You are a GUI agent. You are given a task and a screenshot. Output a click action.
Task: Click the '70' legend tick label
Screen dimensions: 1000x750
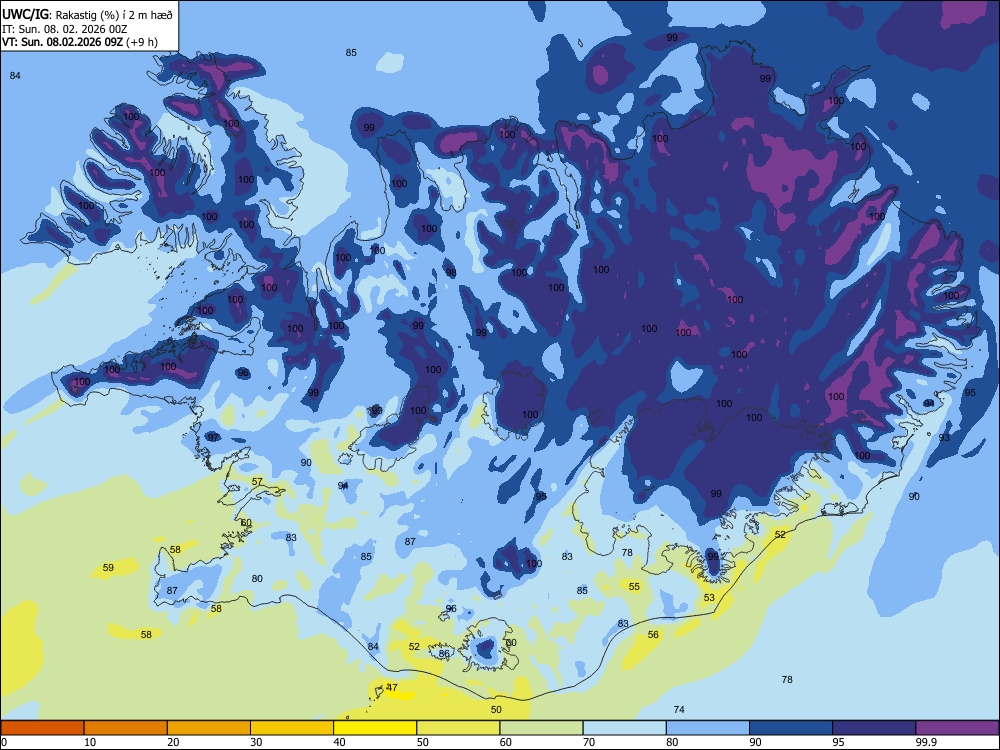589,742
